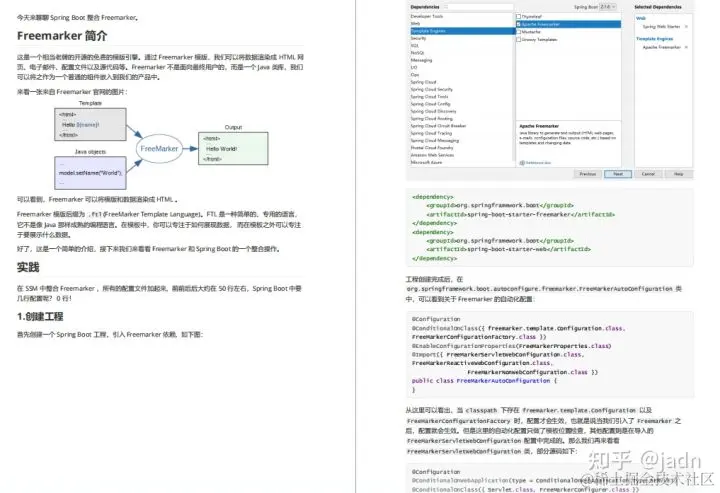The height and width of the screenshot is (493, 720).
Task: Open the Reference doc link
Action: (535, 163)
